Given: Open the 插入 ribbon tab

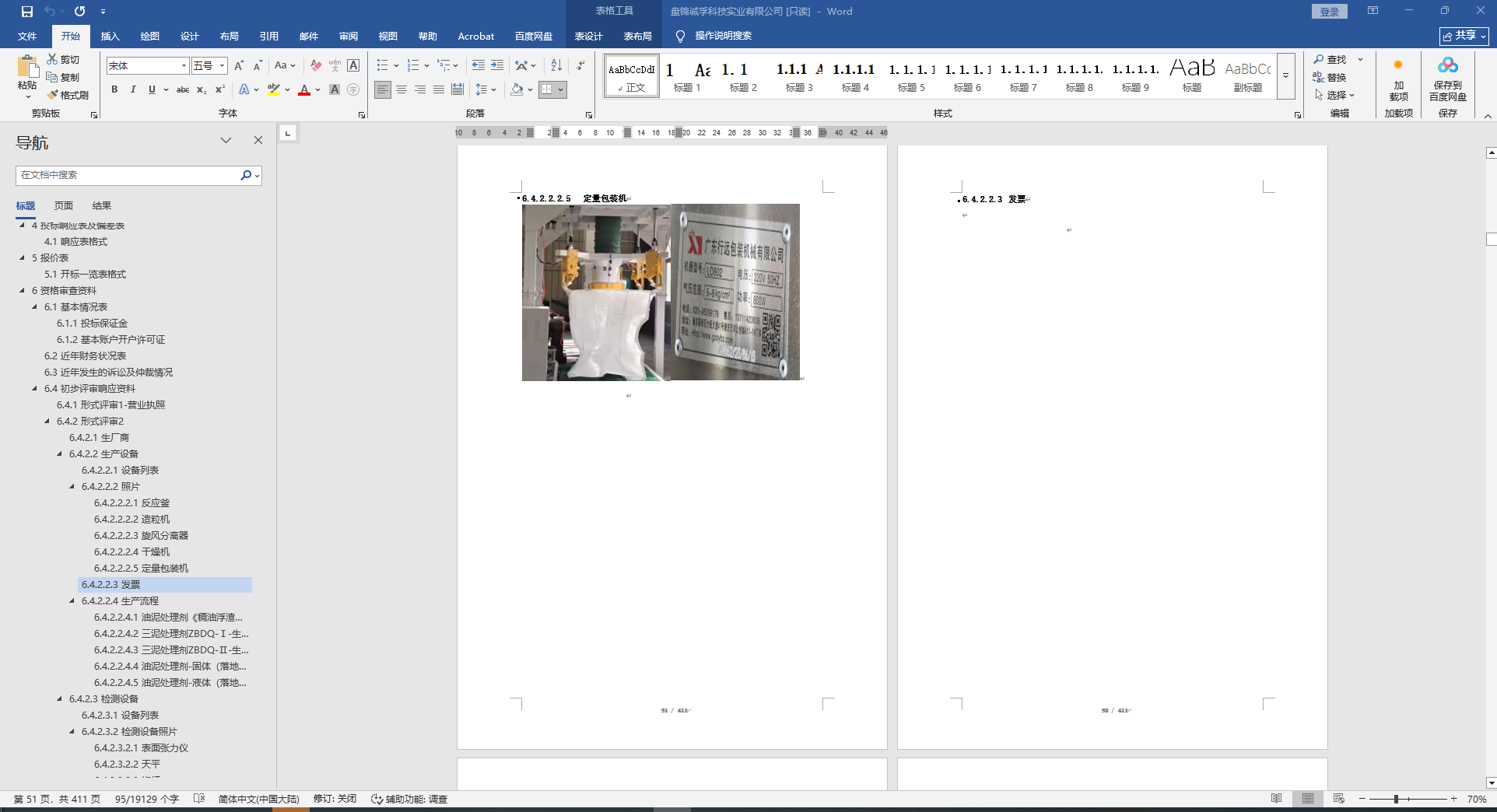Looking at the screenshot, I should tap(110, 36).
